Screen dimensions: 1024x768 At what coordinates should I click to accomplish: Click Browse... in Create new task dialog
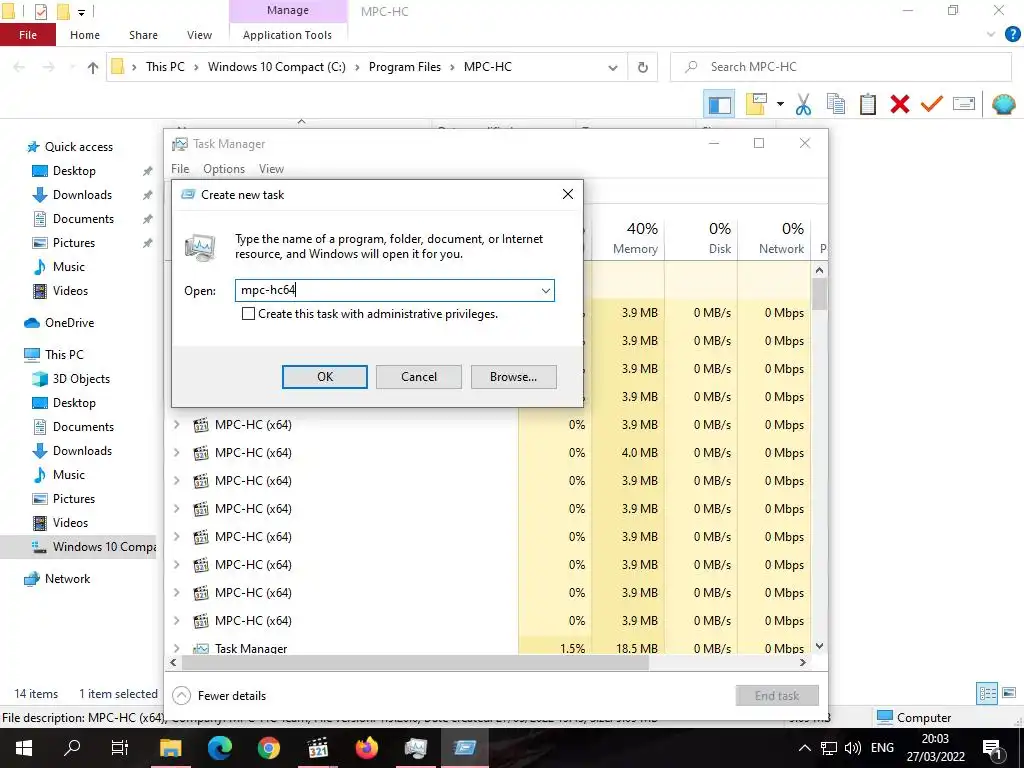coord(513,377)
